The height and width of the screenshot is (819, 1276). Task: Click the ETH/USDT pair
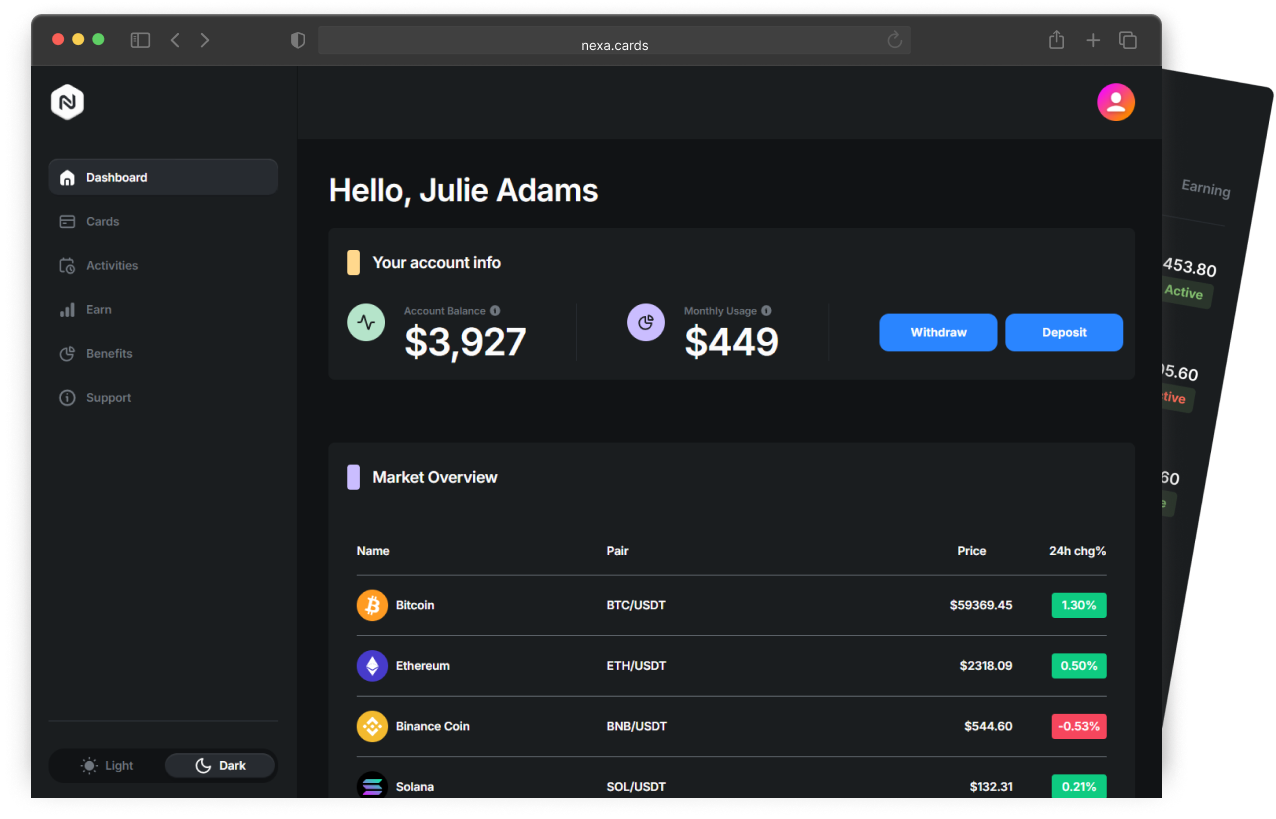tap(636, 666)
